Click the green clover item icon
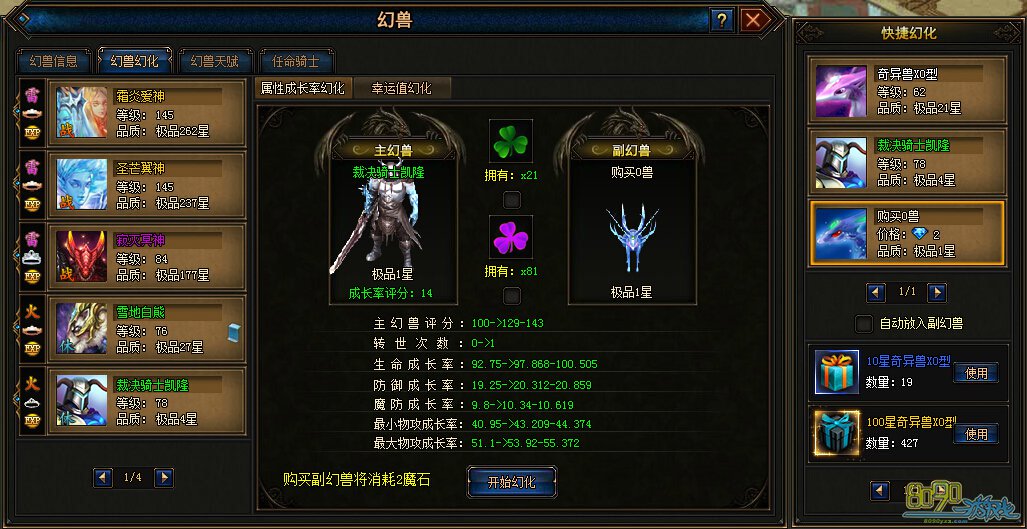1027x529 pixels. click(x=511, y=141)
